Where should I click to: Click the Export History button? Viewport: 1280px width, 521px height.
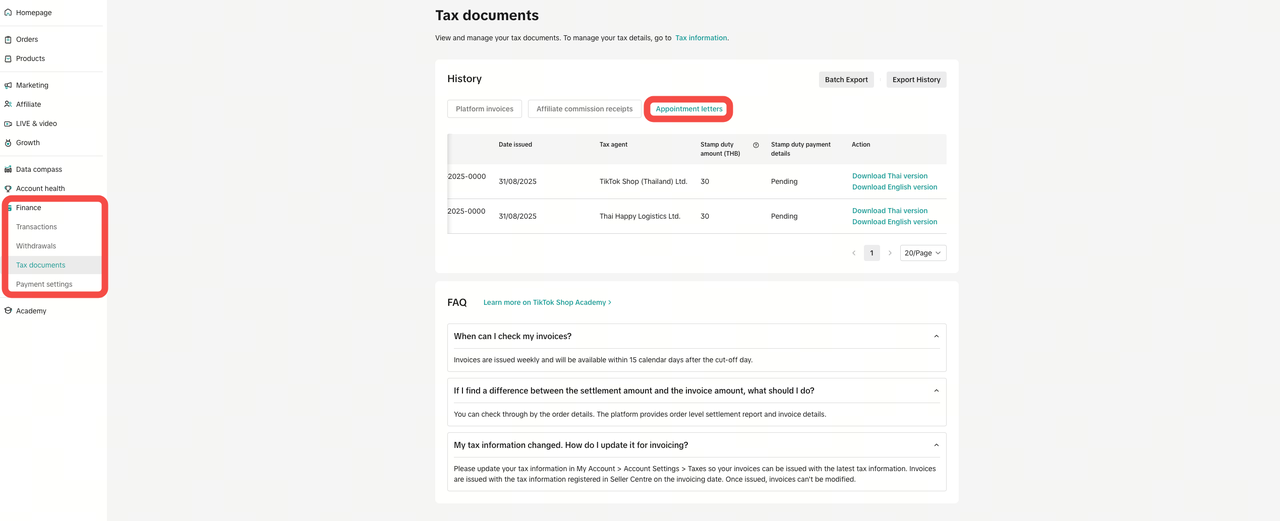pos(916,80)
